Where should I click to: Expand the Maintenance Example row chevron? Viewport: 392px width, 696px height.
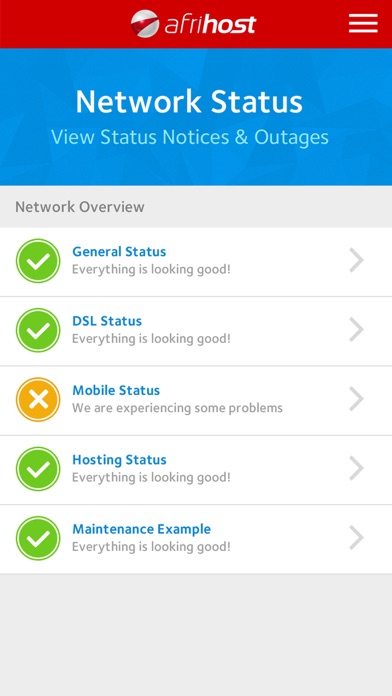click(x=356, y=538)
